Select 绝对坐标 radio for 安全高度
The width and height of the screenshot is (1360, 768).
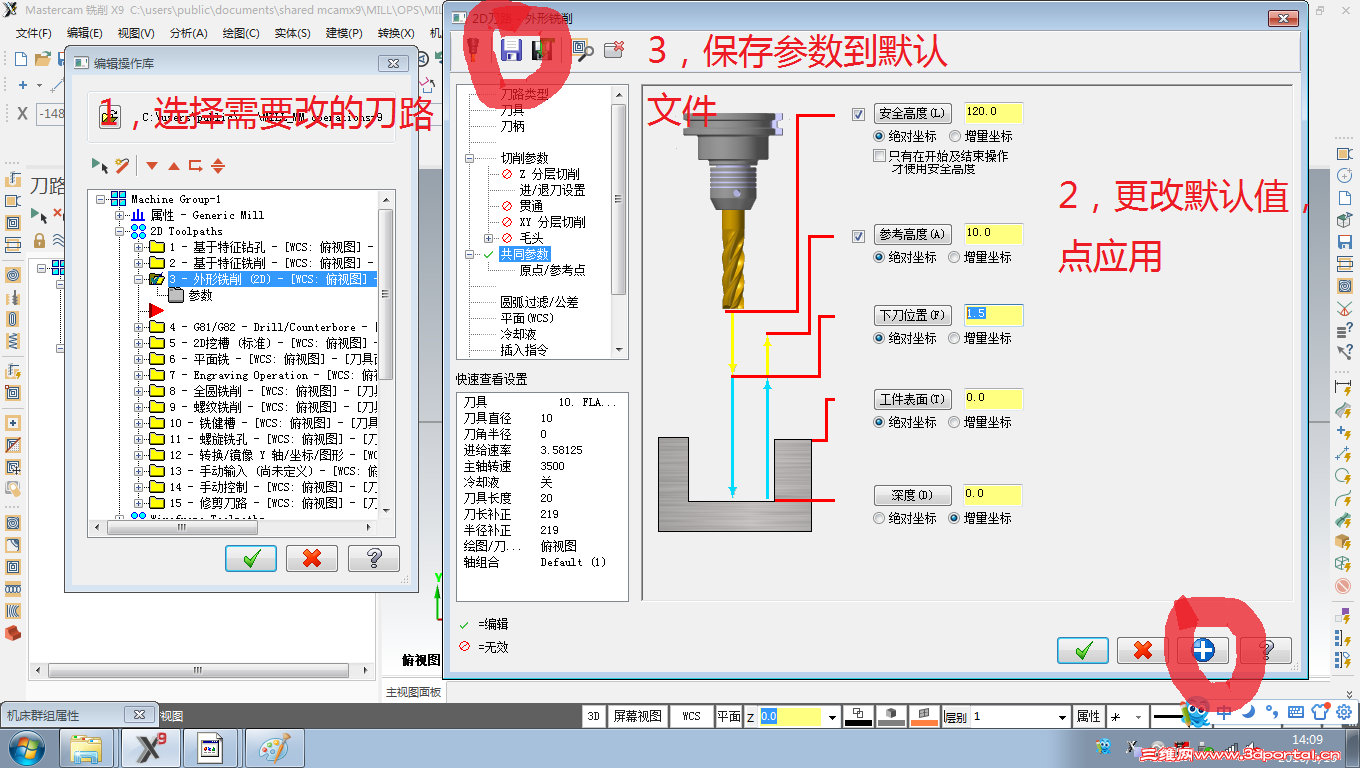click(x=879, y=136)
